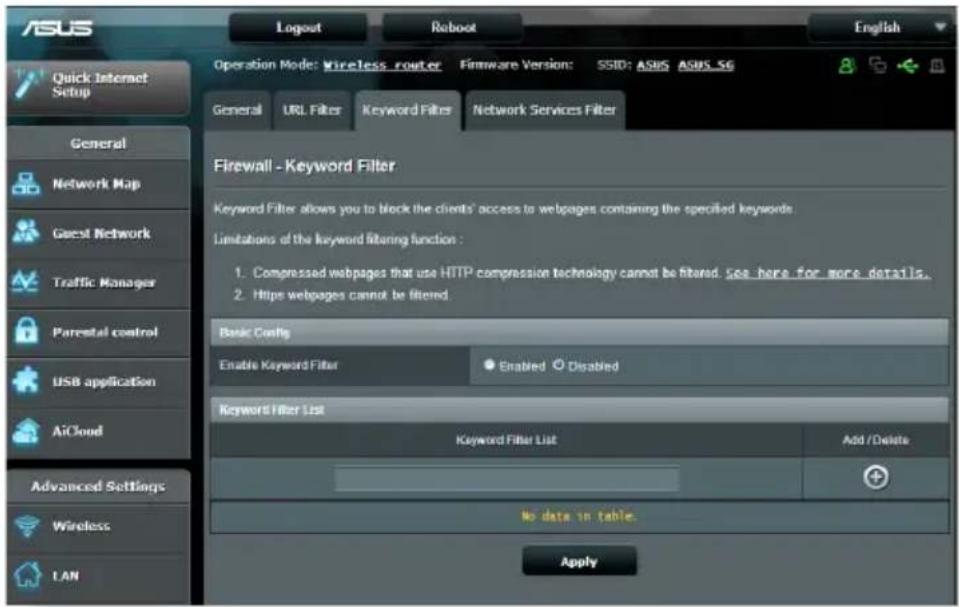Image resolution: width=959 pixels, height=607 pixels.
Task: Select the Keyword Filter tab
Action: point(407,110)
